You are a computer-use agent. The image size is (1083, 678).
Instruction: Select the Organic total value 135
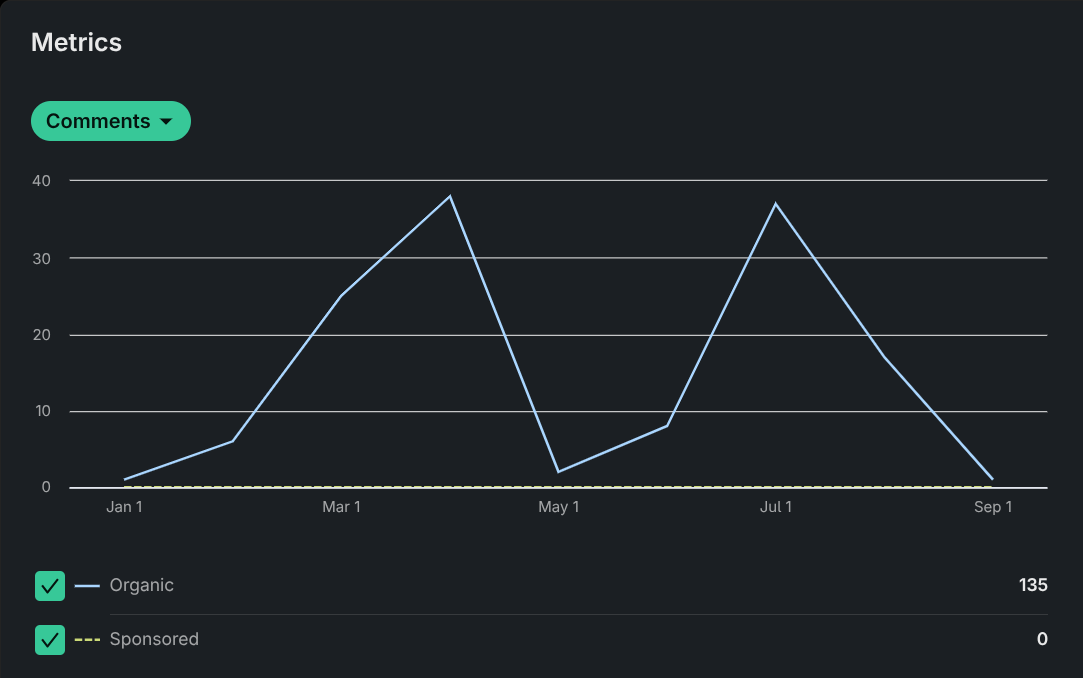click(x=1032, y=586)
